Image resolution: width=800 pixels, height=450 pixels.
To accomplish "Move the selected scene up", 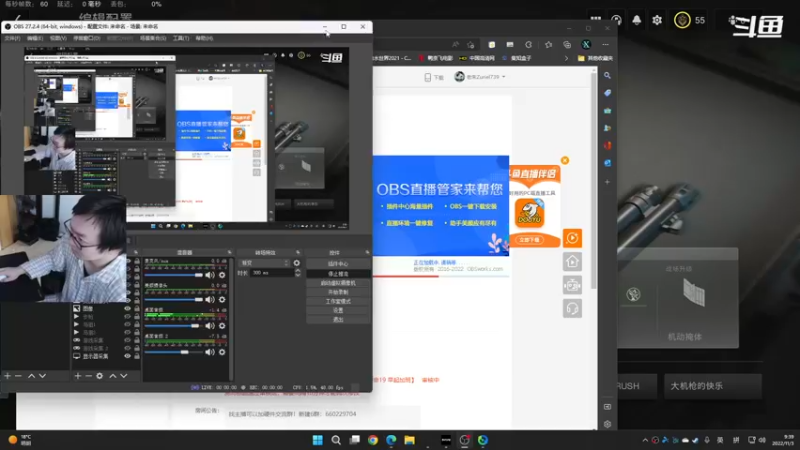I will [x=32, y=376].
